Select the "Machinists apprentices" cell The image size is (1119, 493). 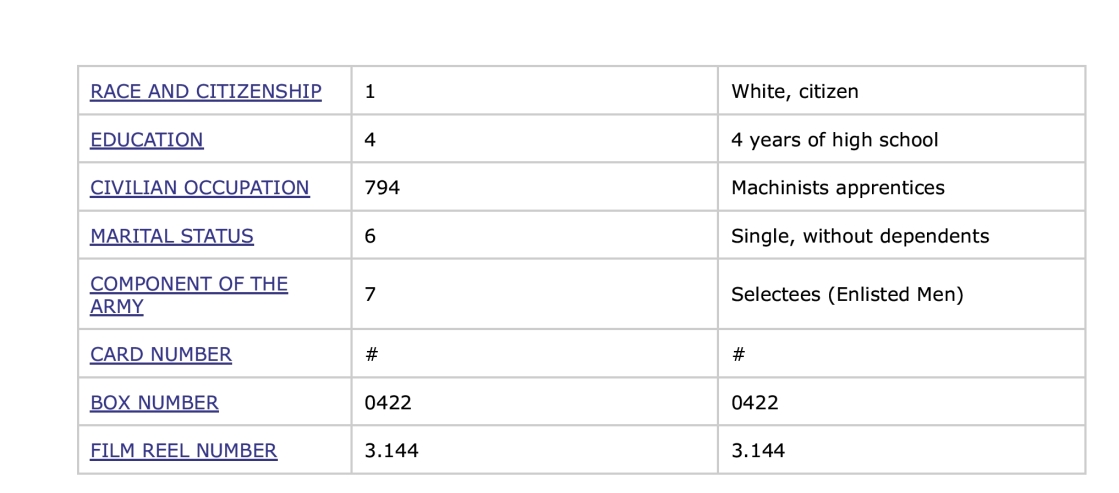837,188
